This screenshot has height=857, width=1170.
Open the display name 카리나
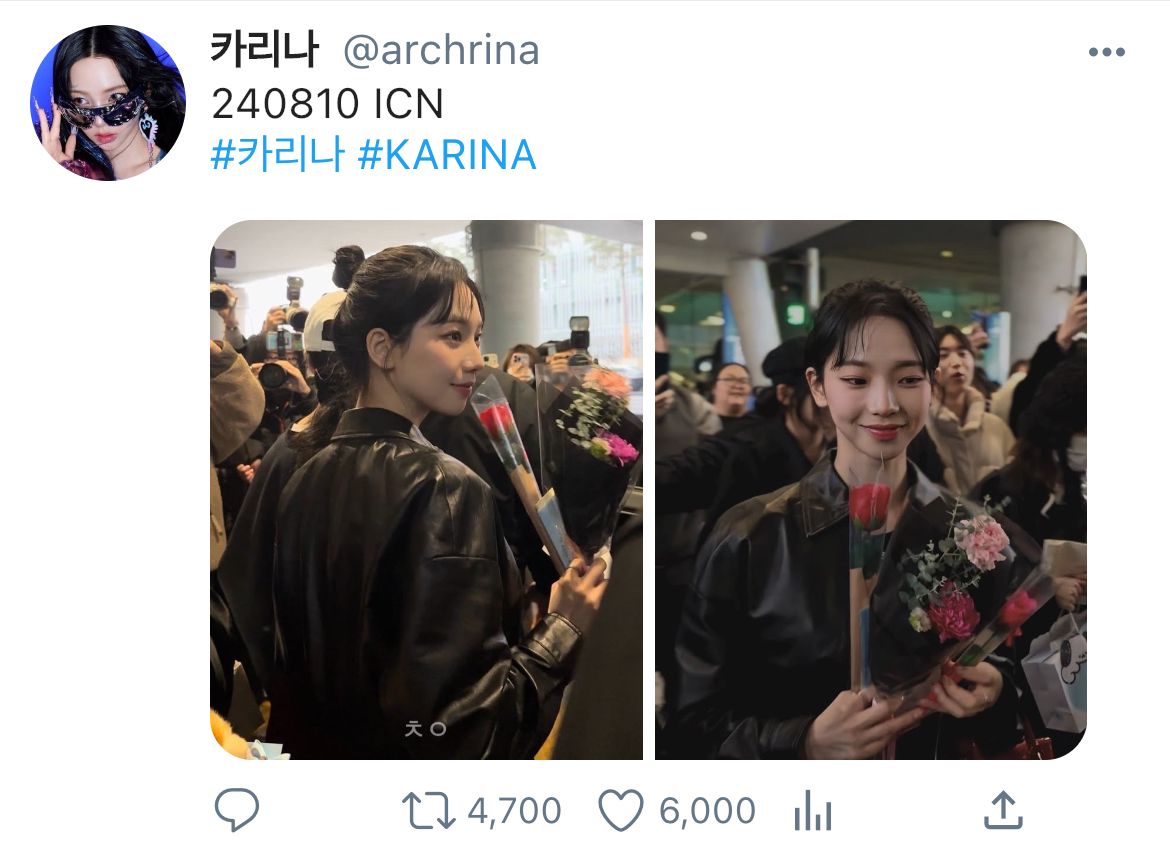point(265,49)
